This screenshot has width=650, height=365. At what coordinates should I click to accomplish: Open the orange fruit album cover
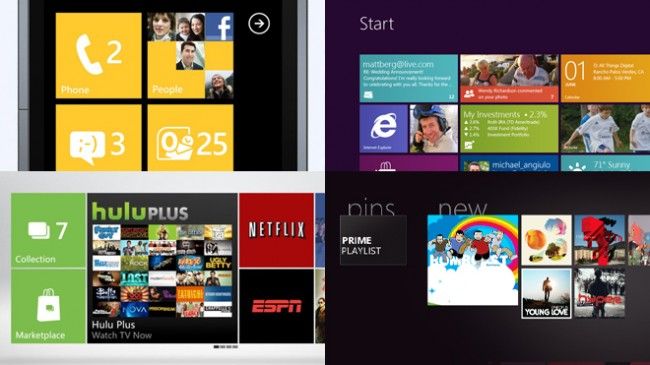tap(546, 240)
